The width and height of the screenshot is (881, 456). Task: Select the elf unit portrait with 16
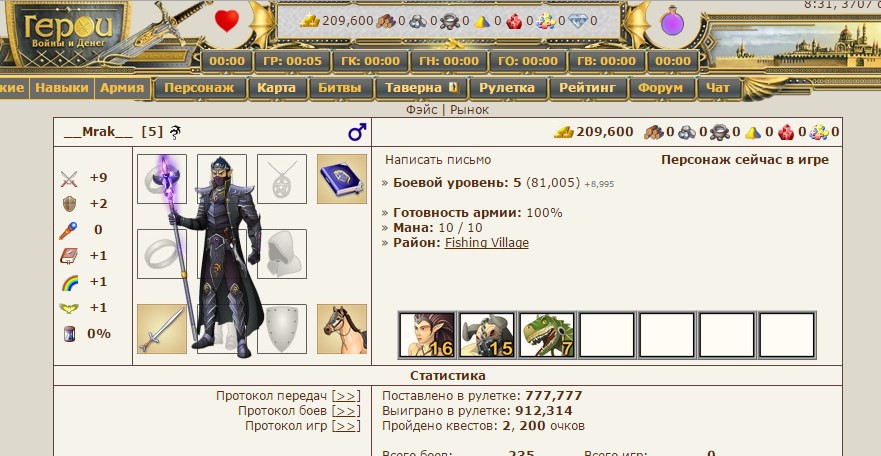[x=426, y=335]
